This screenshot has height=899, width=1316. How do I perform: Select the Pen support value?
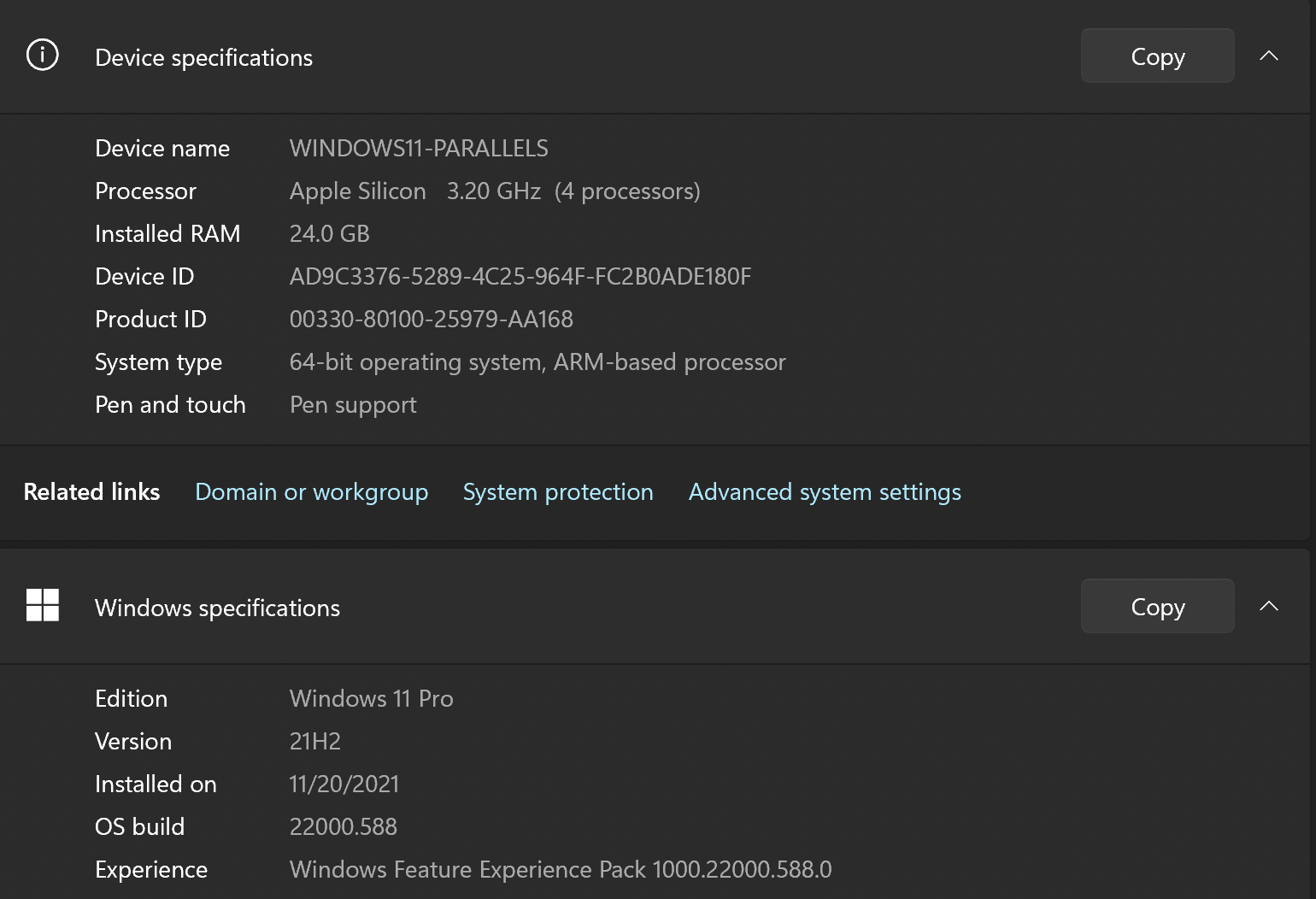coord(353,405)
